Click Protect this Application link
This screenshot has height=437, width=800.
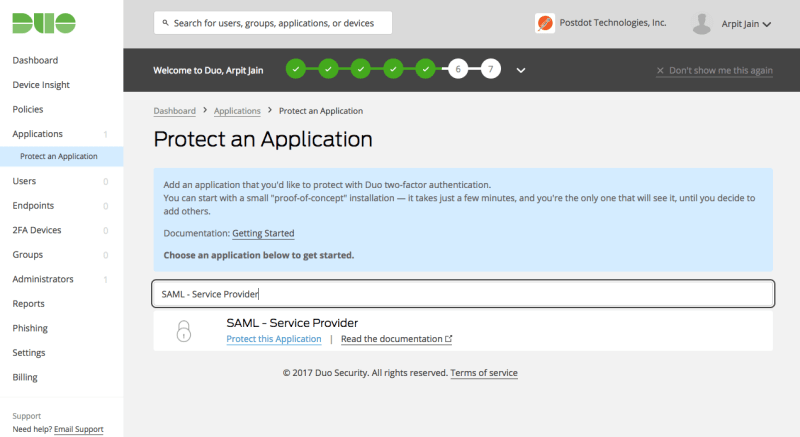pos(274,339)
